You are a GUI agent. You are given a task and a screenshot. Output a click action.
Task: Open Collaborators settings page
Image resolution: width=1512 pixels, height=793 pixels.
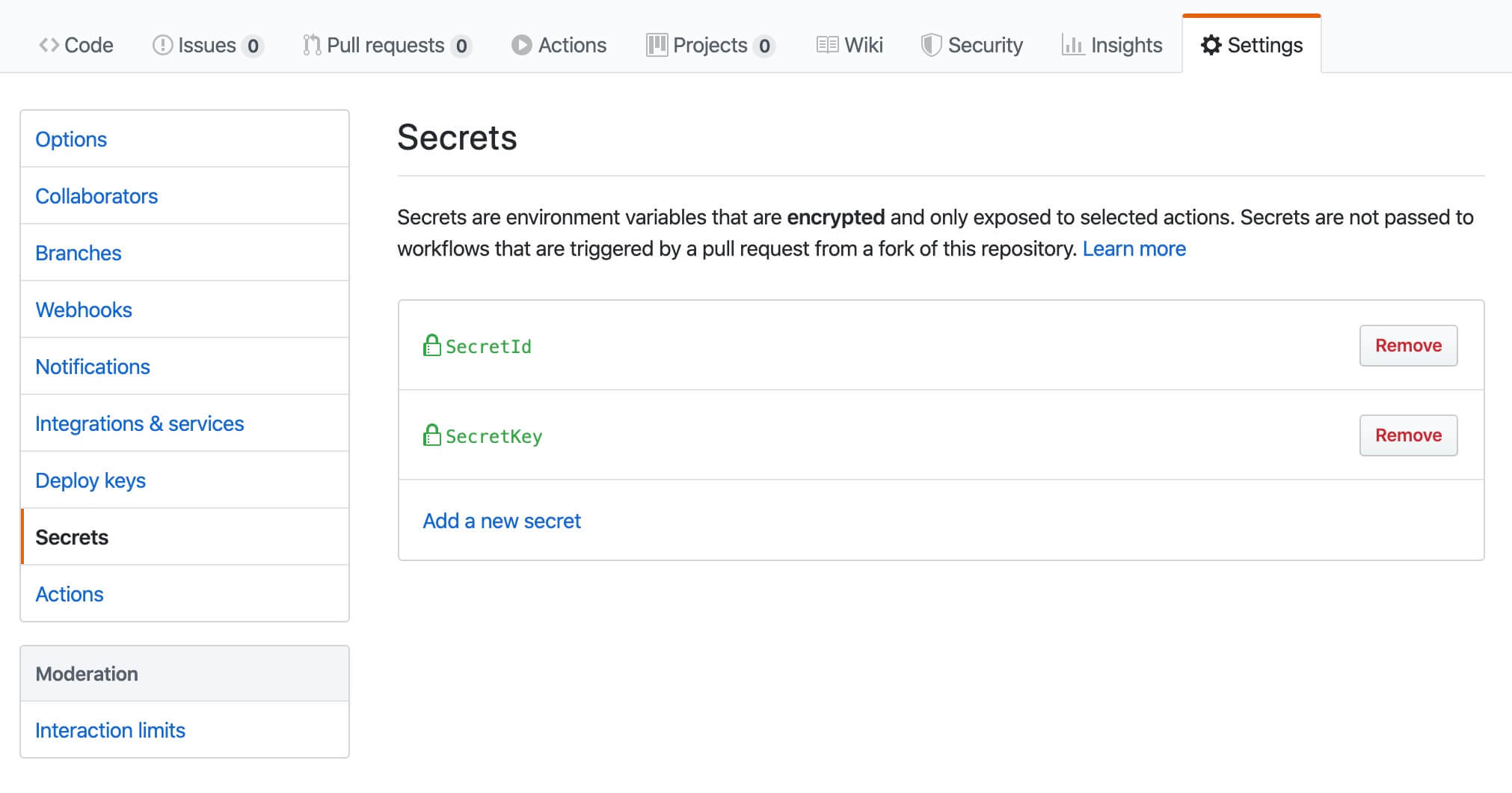96,196
